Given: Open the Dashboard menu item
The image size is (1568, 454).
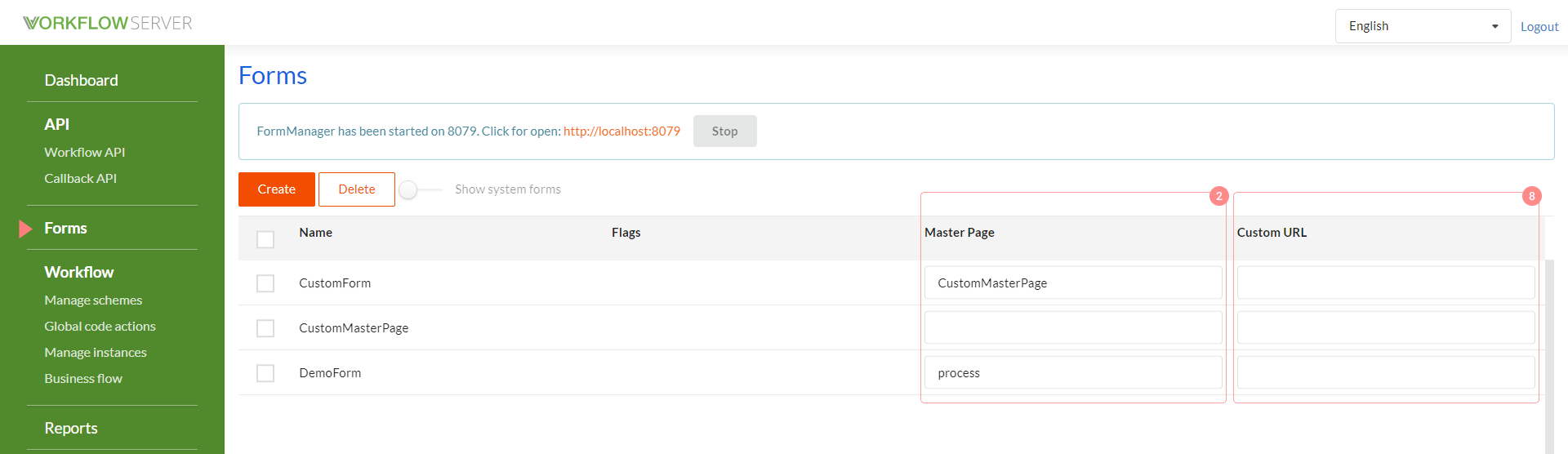Looking at the screenshot, I should tap(81, 80).
